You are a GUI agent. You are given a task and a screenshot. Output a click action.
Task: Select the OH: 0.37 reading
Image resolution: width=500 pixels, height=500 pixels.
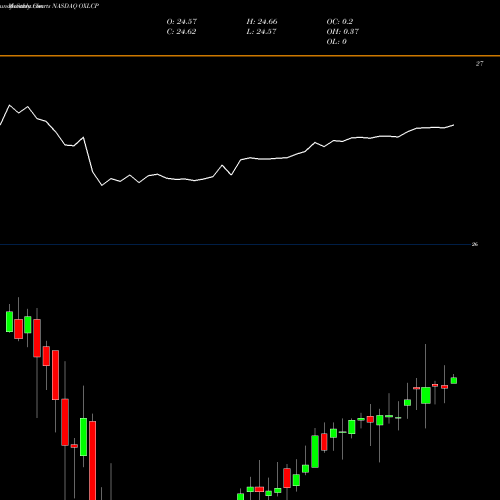click(x=342, y=31)
